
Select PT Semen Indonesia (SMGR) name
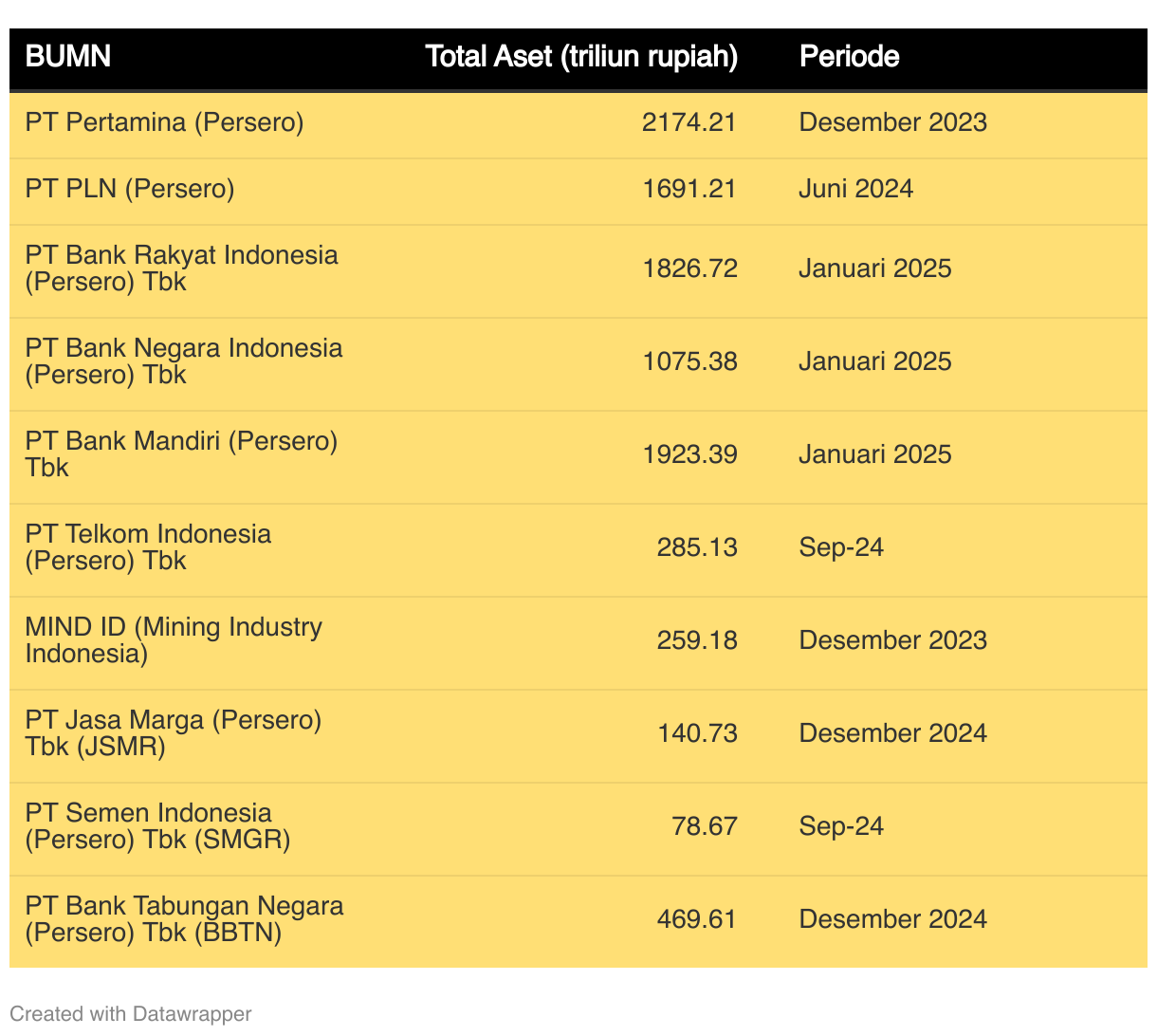158,826
